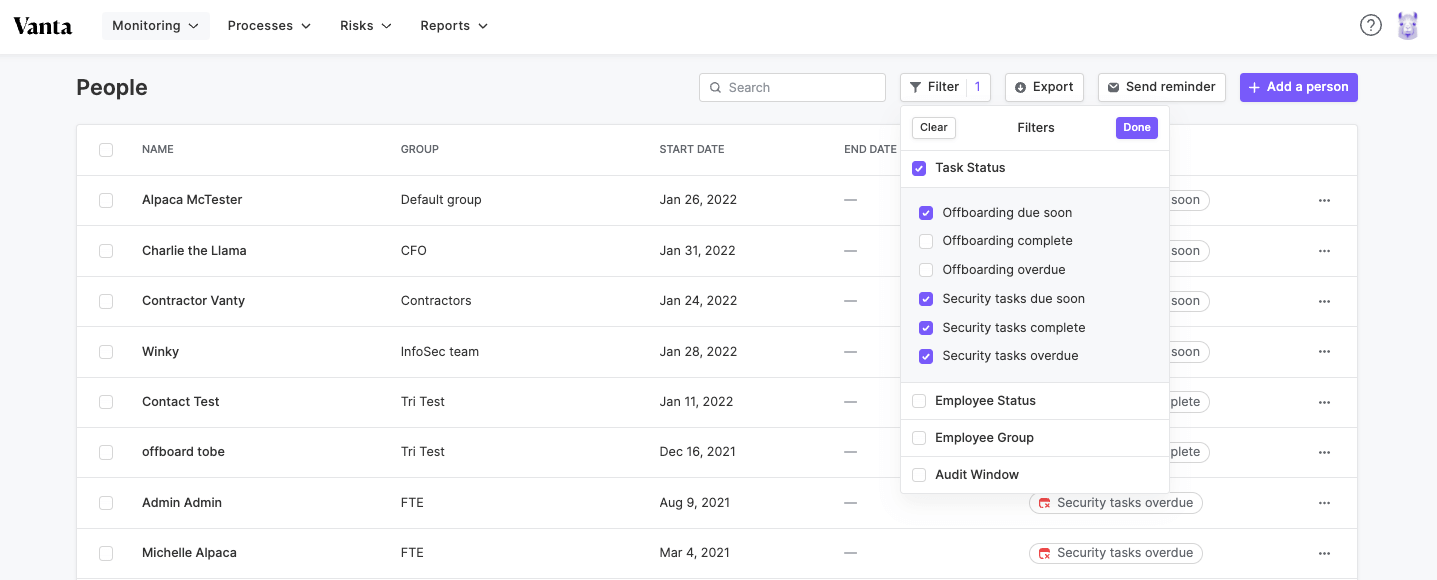Click ellipsis icon for Admin Admin
Viewport: 1437px width, 580px height.
[x=1324, y=503]
